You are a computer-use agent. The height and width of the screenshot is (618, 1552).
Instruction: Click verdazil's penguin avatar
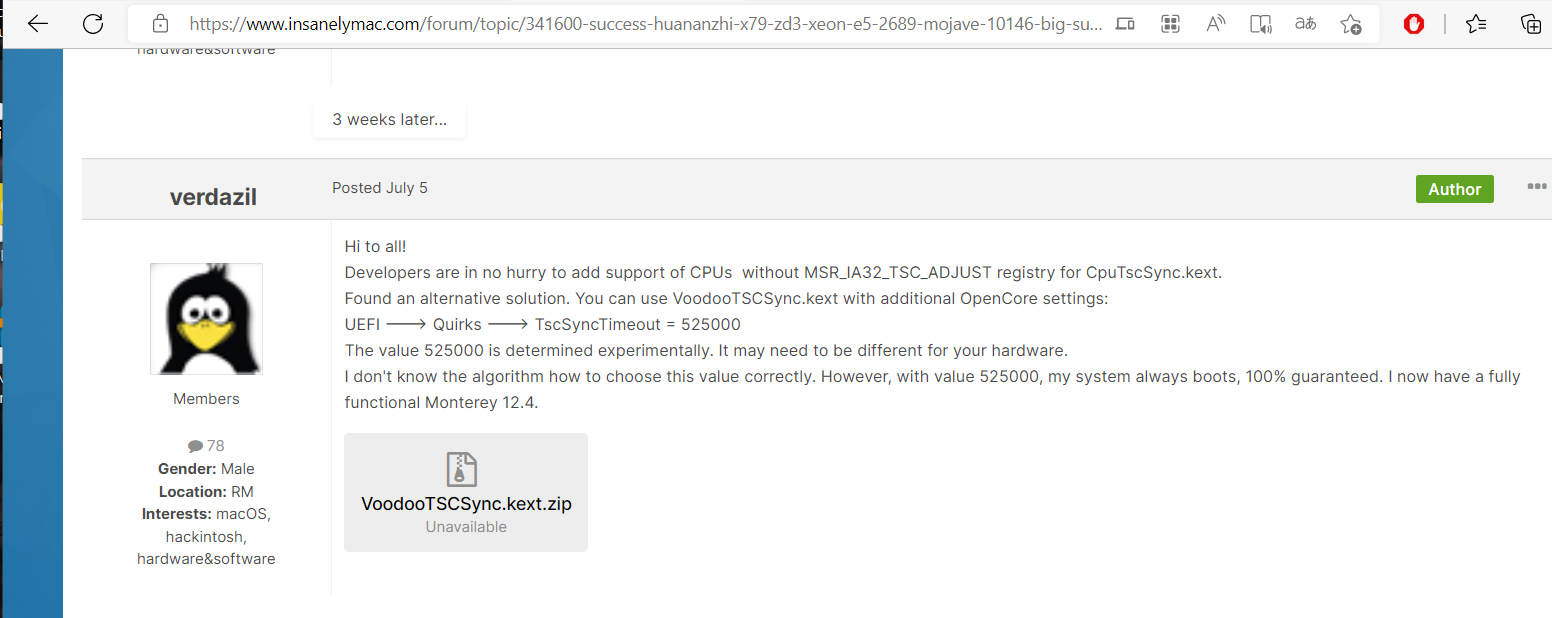coord(206,319)
